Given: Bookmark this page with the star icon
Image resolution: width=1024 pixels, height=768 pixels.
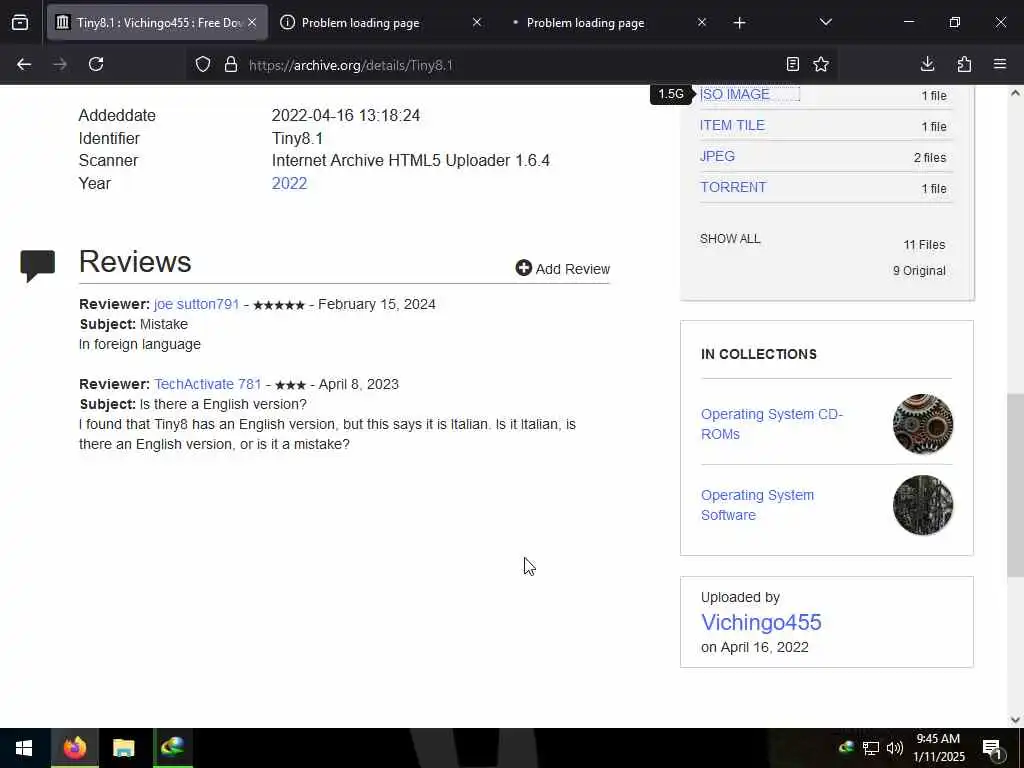Looking at the screenshot, I should click(x=821, y=64).
